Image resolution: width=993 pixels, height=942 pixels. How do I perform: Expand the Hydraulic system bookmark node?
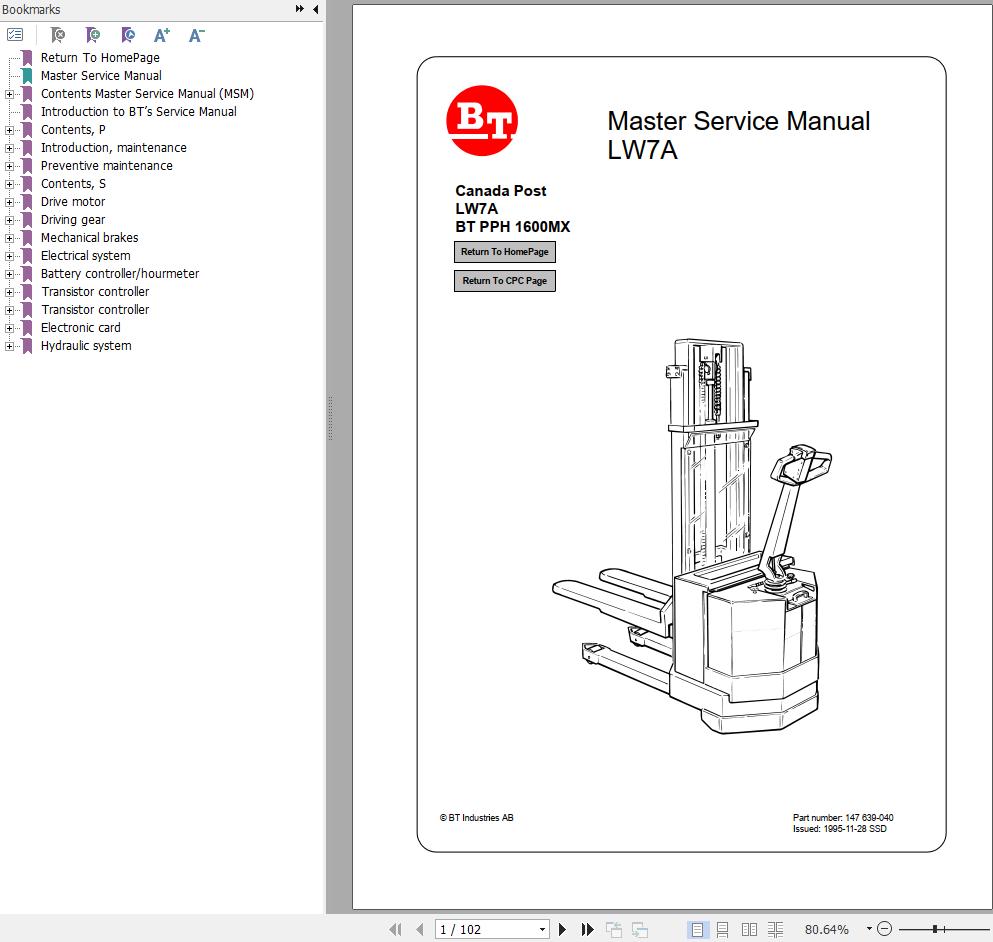coord(10,346)
